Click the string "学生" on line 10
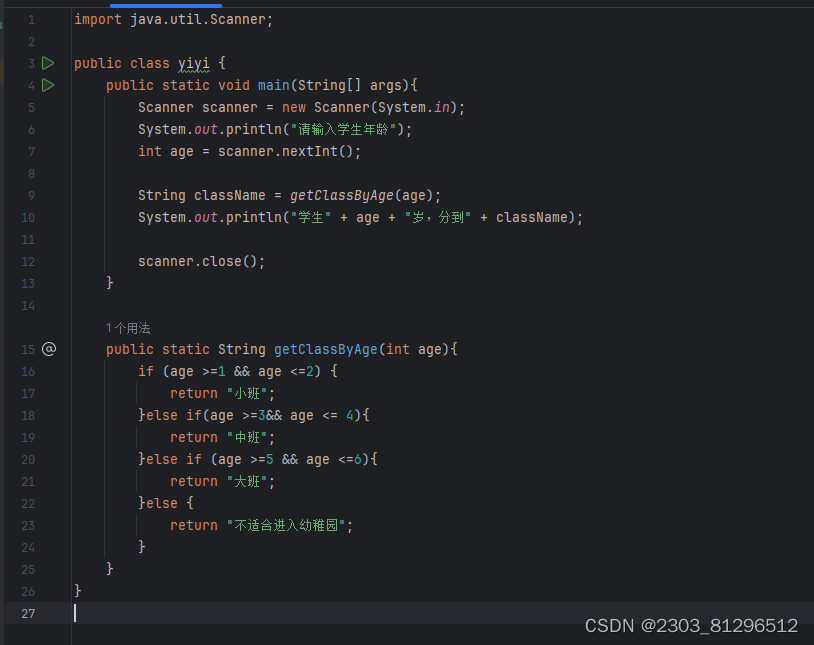The height and width of the screenshot is (645, 814). click(310, 218)
